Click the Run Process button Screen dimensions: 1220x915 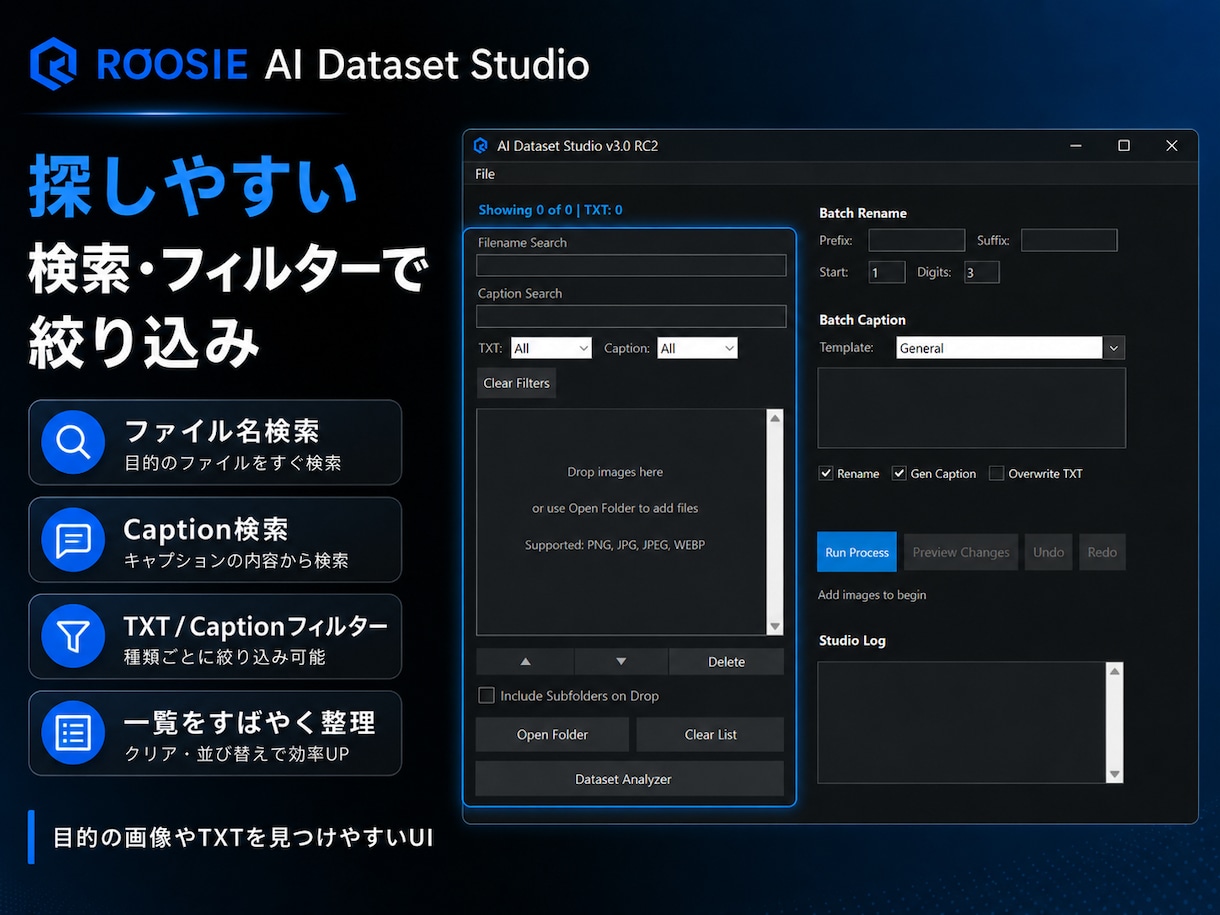pyautogui.click(x=857, y=552)
